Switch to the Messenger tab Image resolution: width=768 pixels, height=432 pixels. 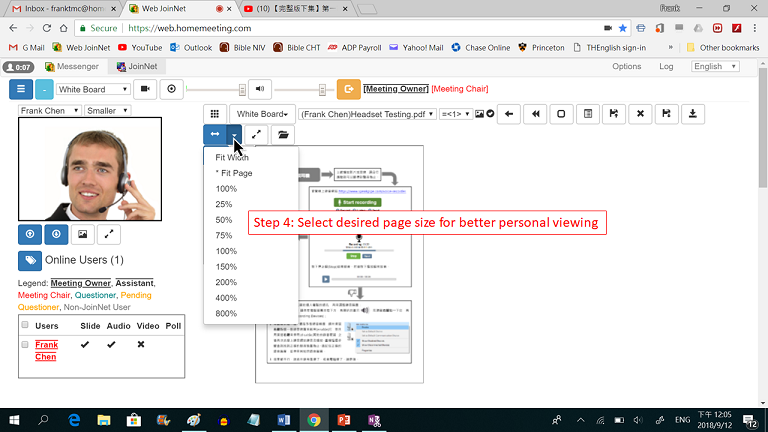[x=70, y=67]
